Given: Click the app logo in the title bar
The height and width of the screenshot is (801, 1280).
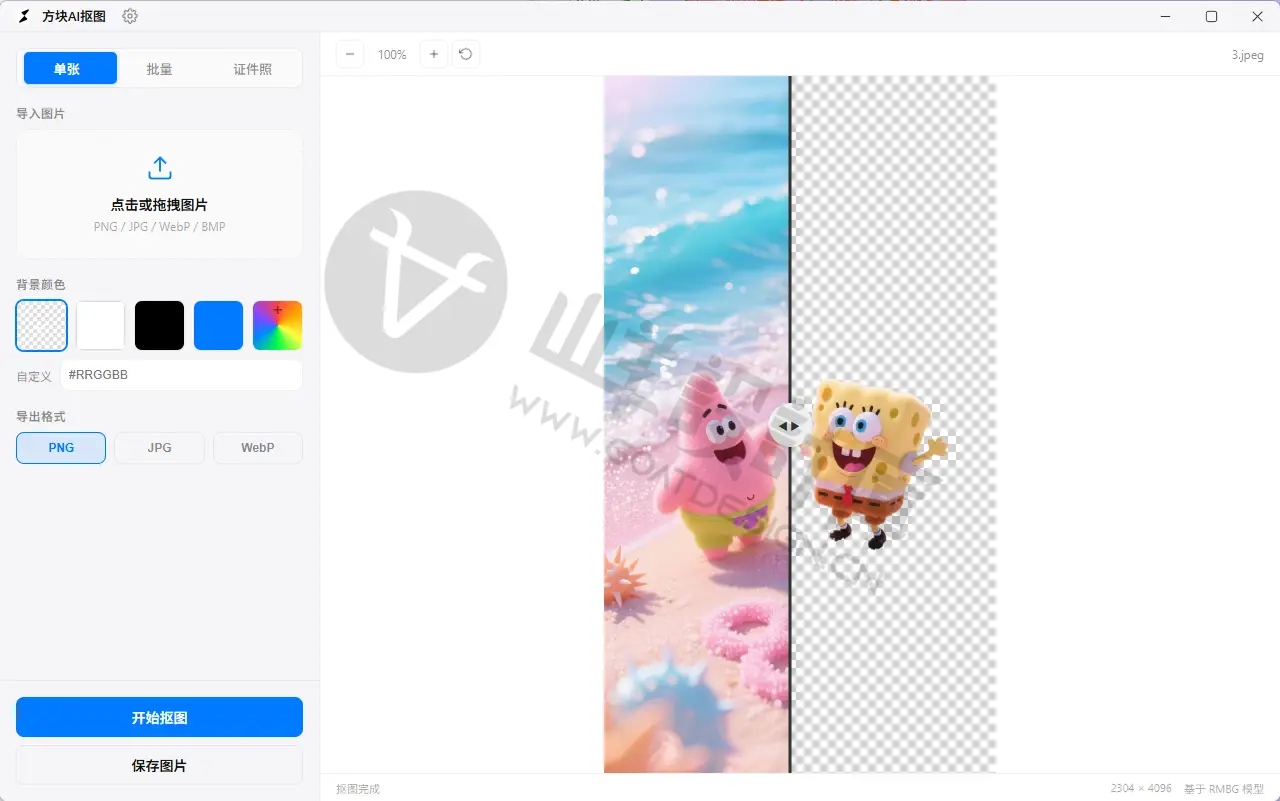Looking at the screenshot, I should tap(24, 16).
